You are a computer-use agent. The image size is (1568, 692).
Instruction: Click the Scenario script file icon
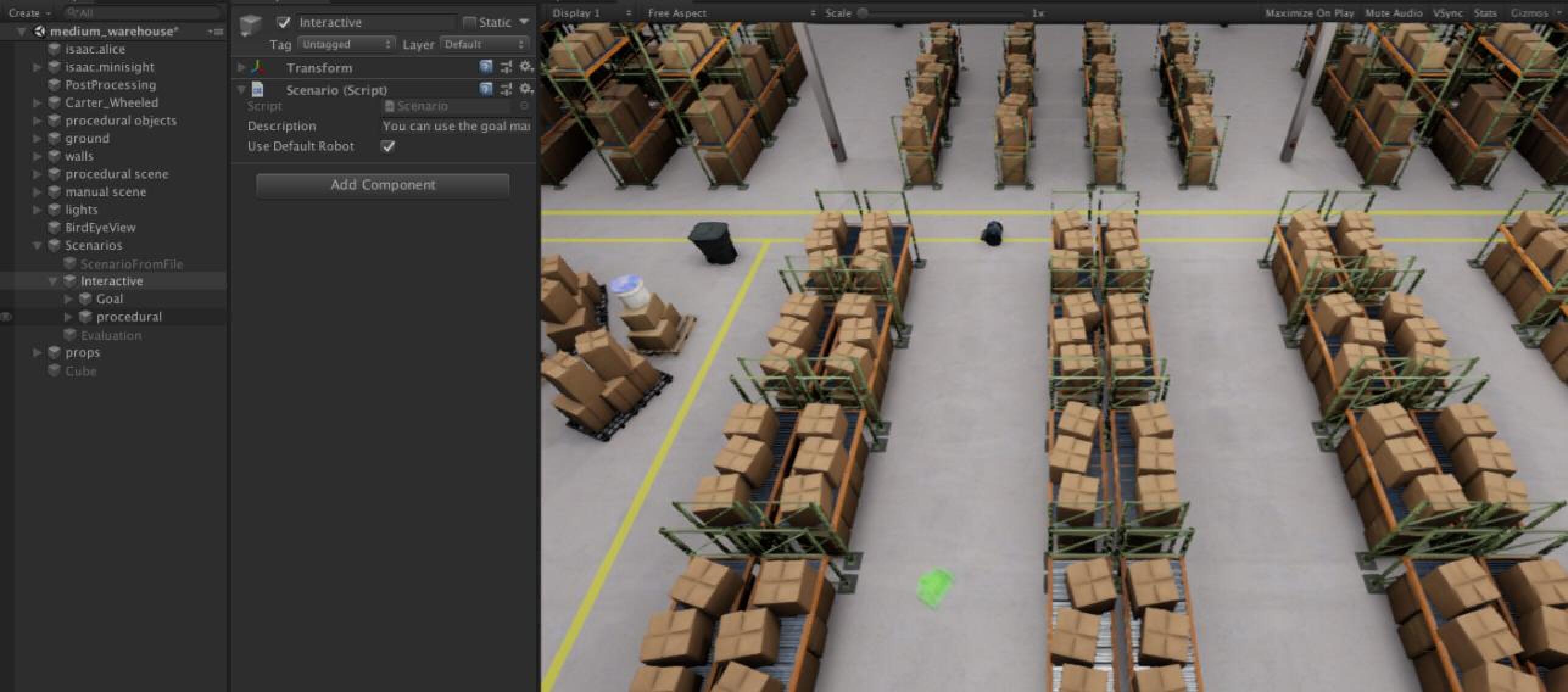[x=258, y=90]
